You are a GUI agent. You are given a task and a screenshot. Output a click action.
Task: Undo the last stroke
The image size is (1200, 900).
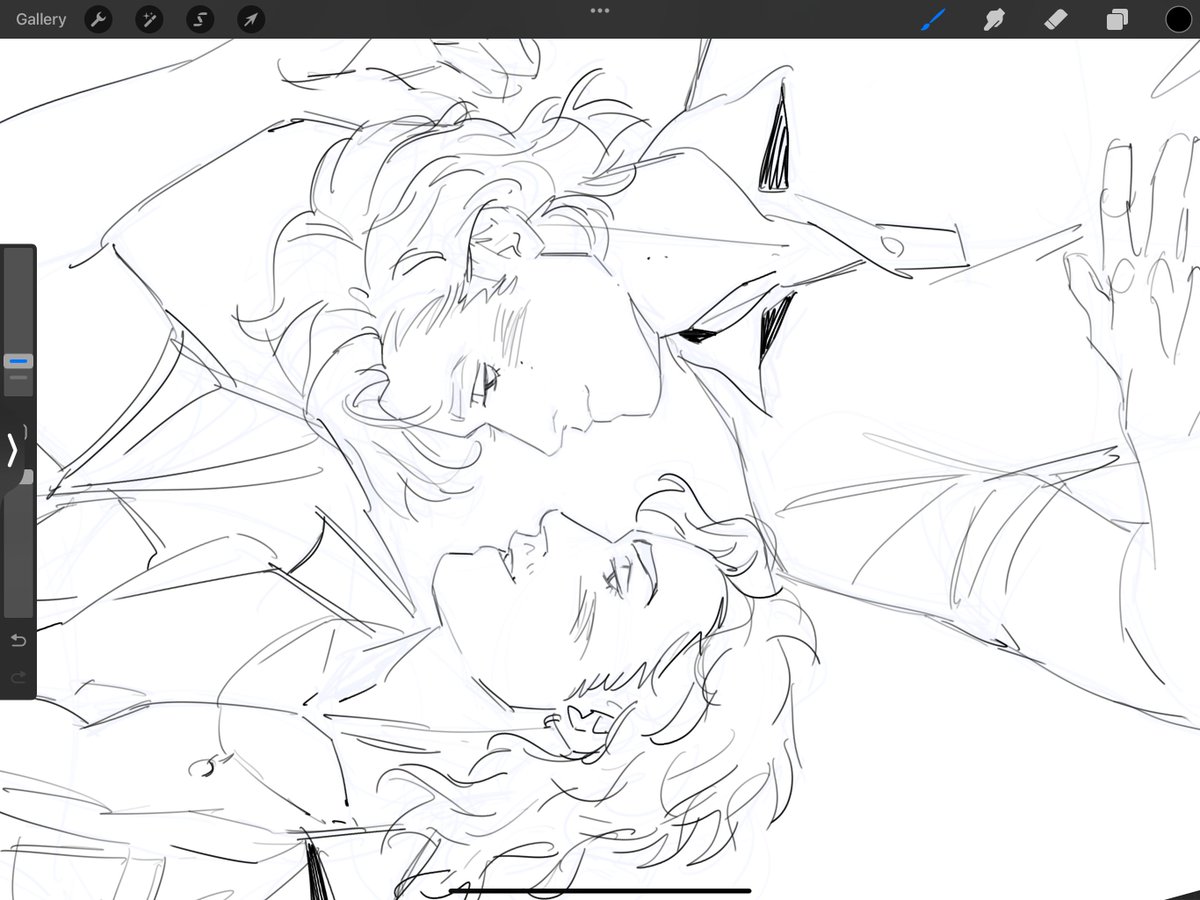[18, 640]
